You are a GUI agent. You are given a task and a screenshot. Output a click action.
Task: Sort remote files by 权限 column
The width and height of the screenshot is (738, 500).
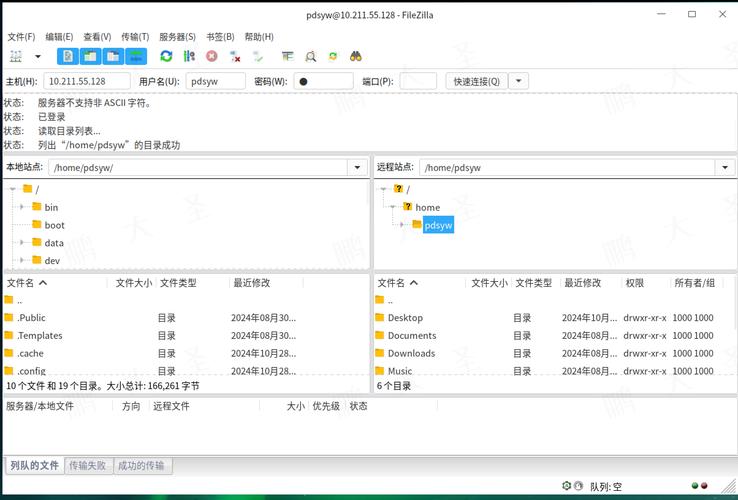(x=646, y=283)
